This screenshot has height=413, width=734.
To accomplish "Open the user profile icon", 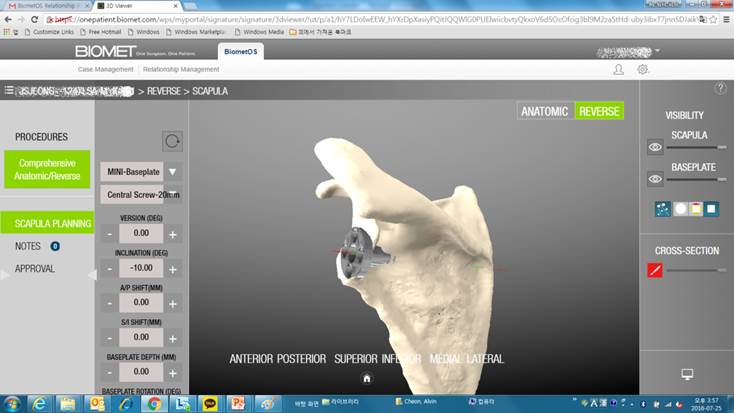I will tap(618, 69).
